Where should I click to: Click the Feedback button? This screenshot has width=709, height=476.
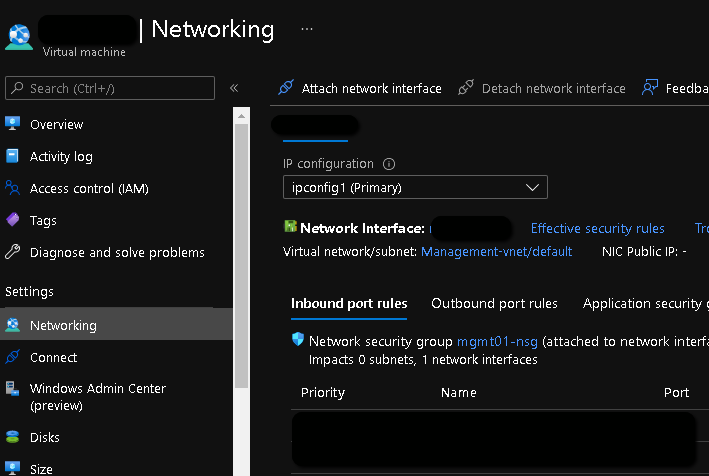tap(675, 88)
